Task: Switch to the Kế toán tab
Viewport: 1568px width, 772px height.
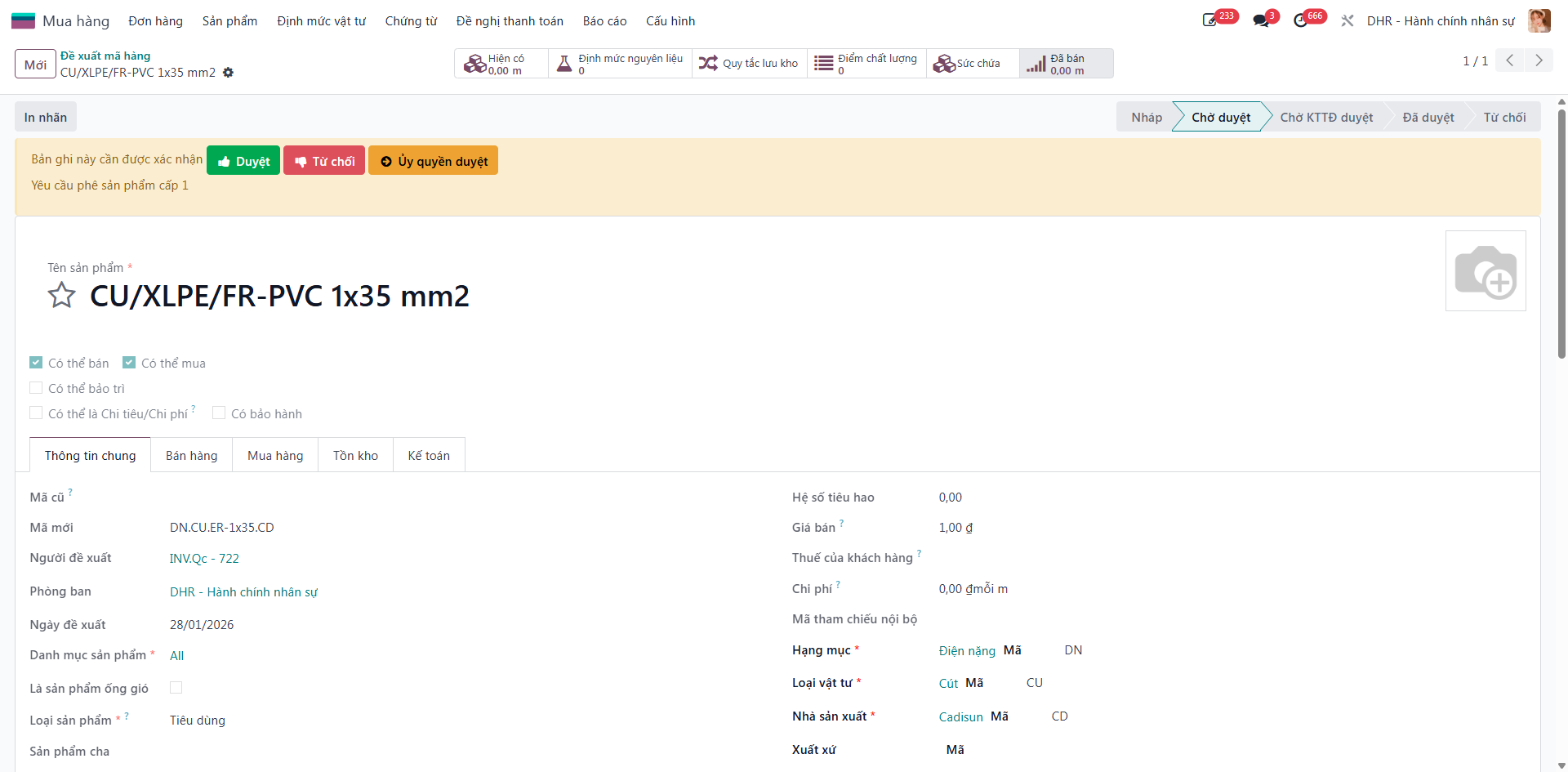Action: [429, 455]
